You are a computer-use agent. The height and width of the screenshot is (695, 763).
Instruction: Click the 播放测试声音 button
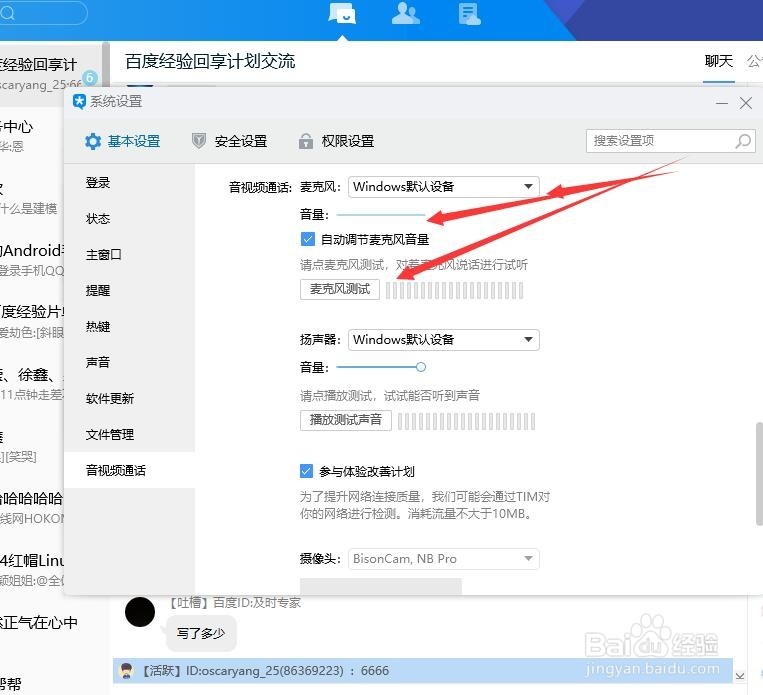(345, 420)
